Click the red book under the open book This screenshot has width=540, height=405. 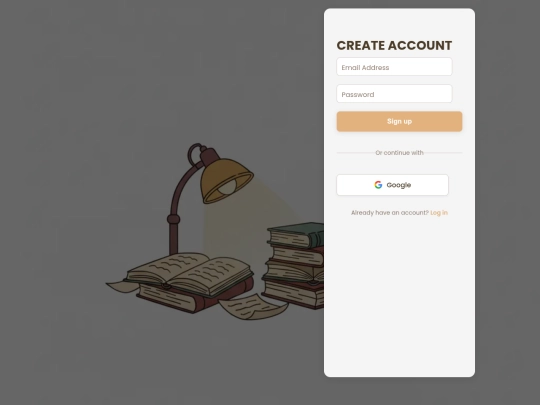click(195, 298)
